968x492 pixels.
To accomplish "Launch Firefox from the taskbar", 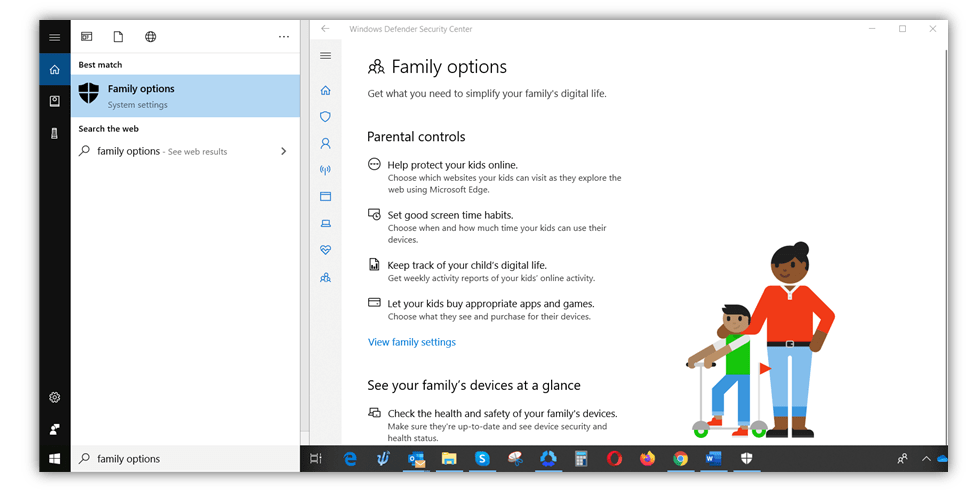I will pos(647,459).
